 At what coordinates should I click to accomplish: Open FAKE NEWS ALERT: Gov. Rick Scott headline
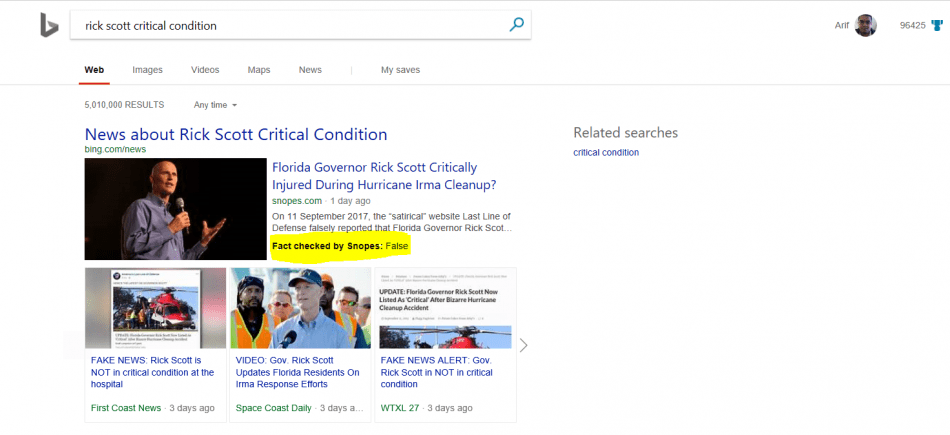436,372
